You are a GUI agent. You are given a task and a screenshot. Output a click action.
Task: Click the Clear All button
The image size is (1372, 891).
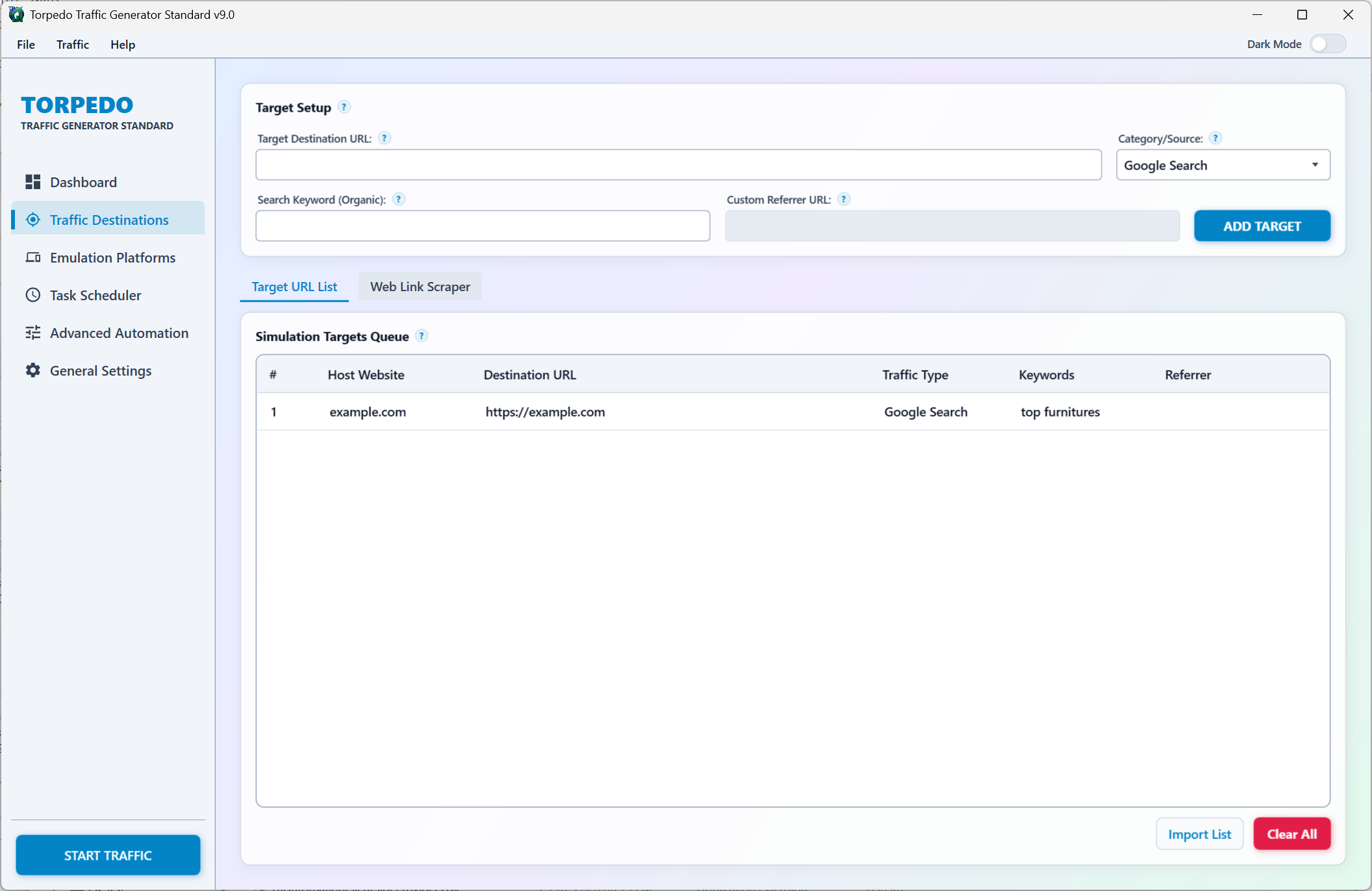(x=1292, y=834)
